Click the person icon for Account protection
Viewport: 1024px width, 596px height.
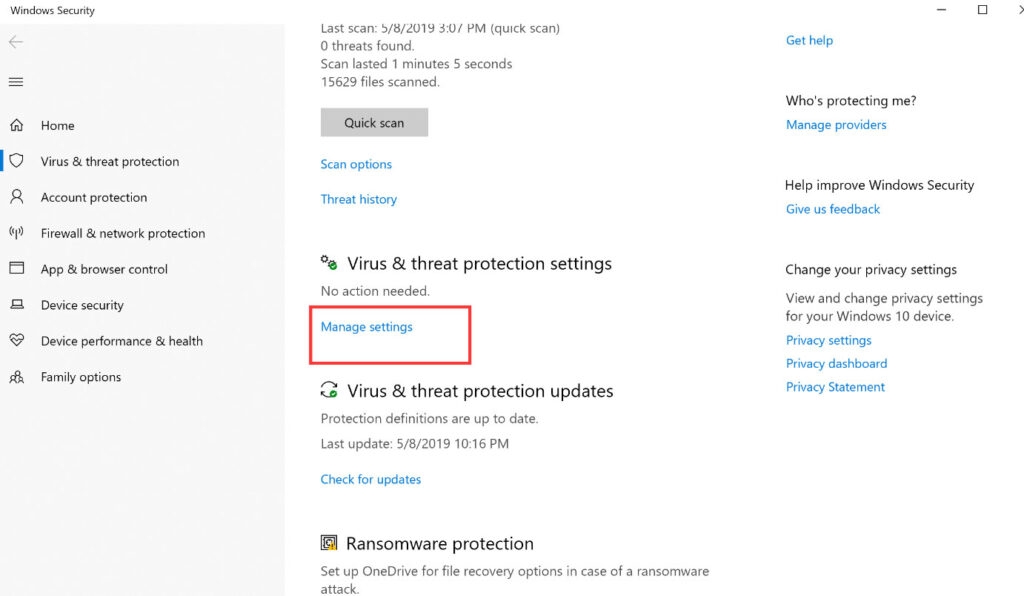pyautogui.click(x=16, y=196)
